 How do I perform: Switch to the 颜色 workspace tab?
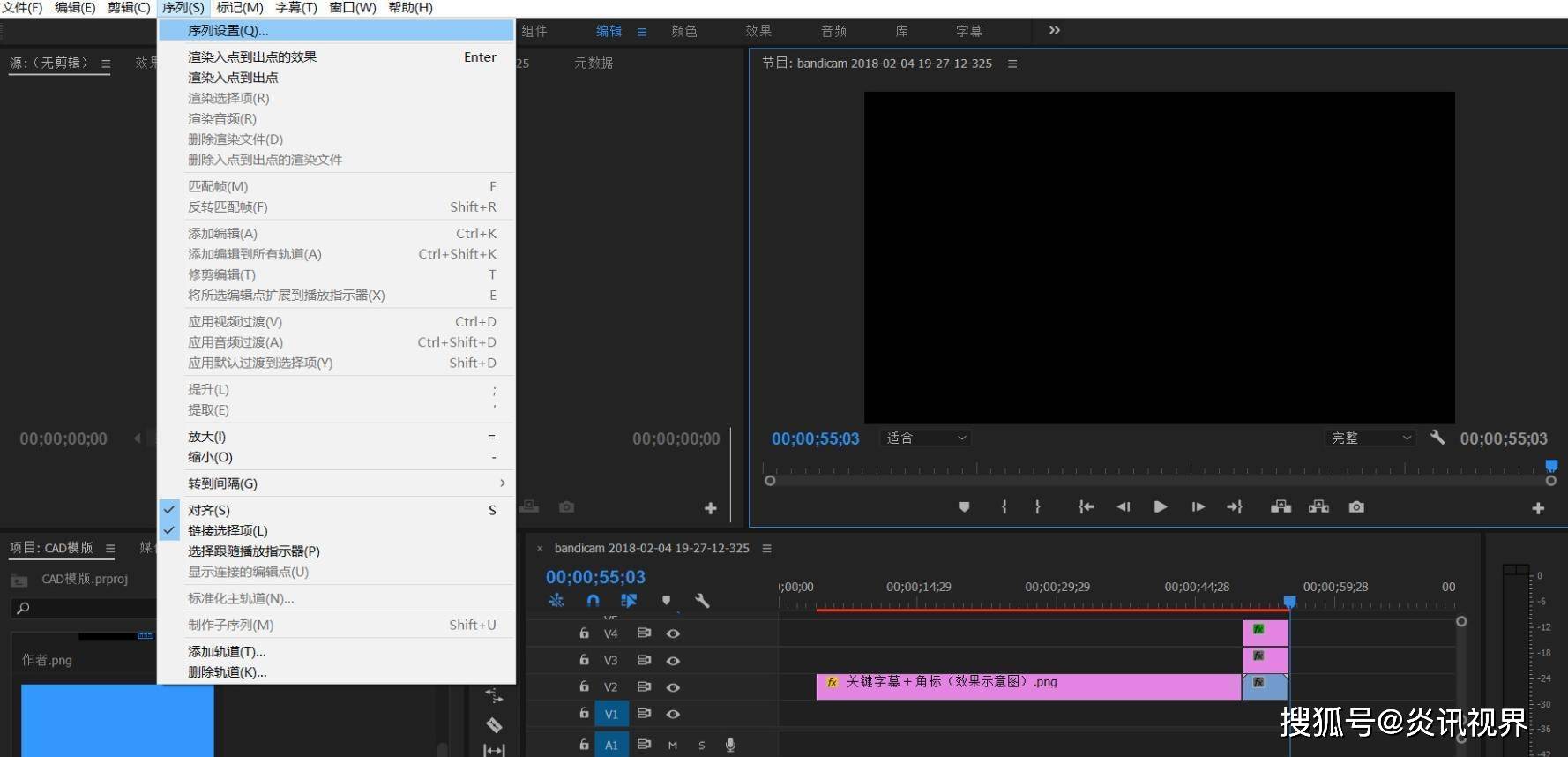coord(684,31)
